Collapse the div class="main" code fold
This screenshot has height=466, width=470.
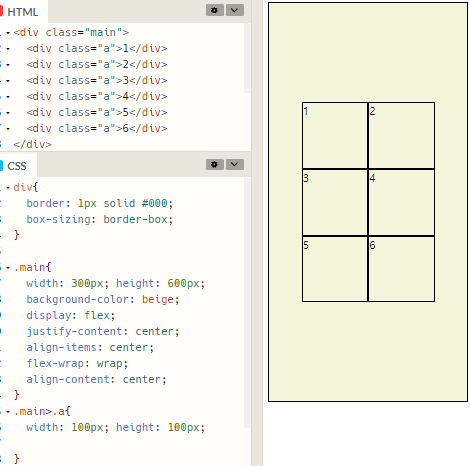8,33
